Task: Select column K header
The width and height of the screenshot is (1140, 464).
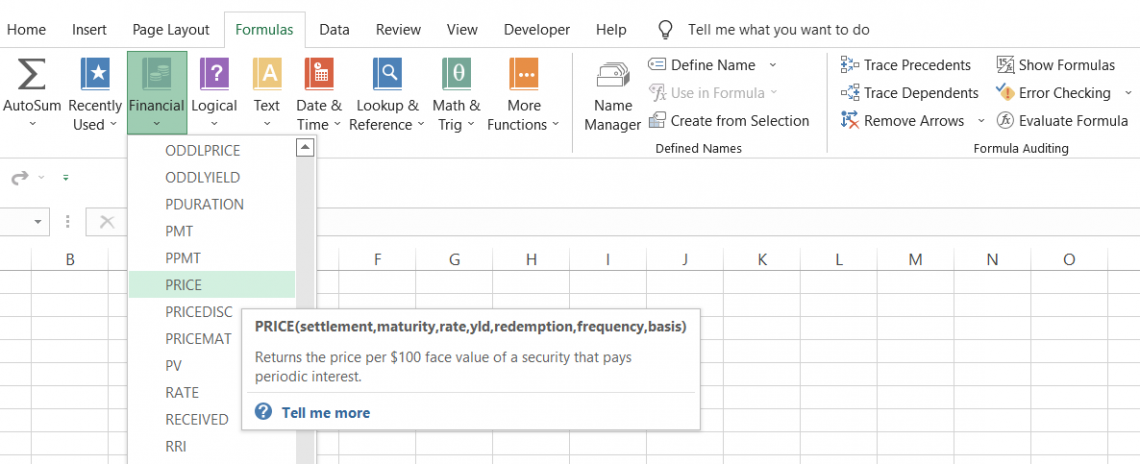Action: click(761, 260)
